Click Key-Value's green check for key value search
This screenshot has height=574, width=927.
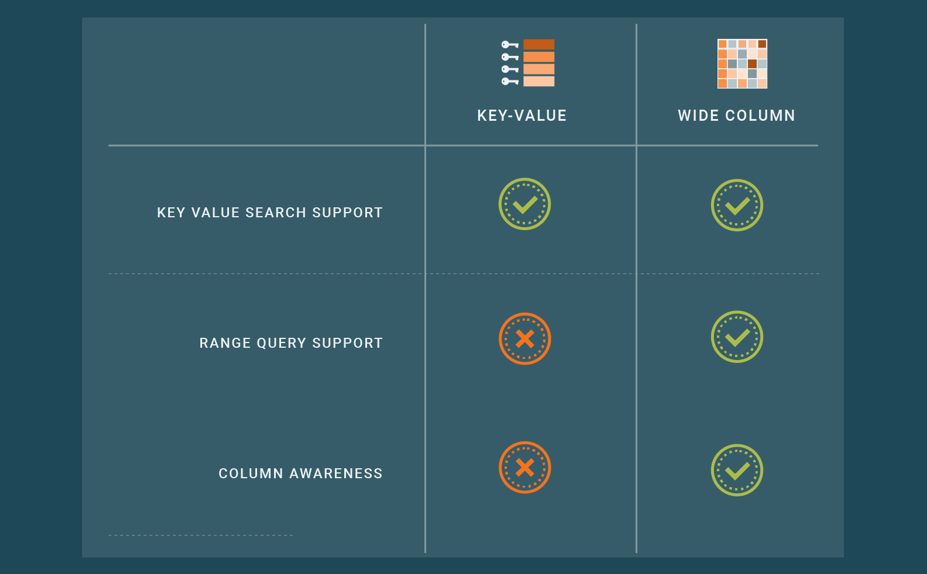[x=525, y=204]
